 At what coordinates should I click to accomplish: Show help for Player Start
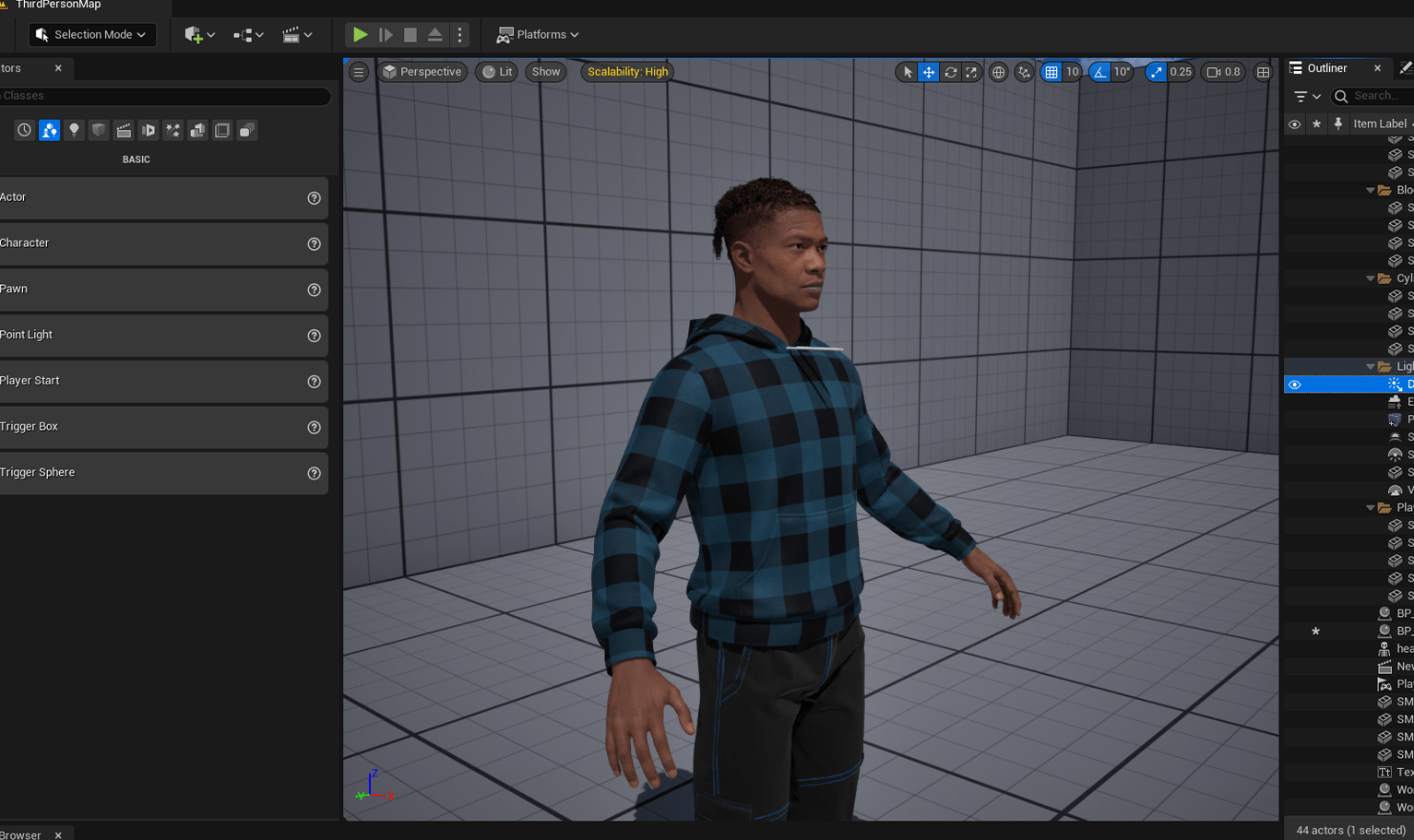314,382
